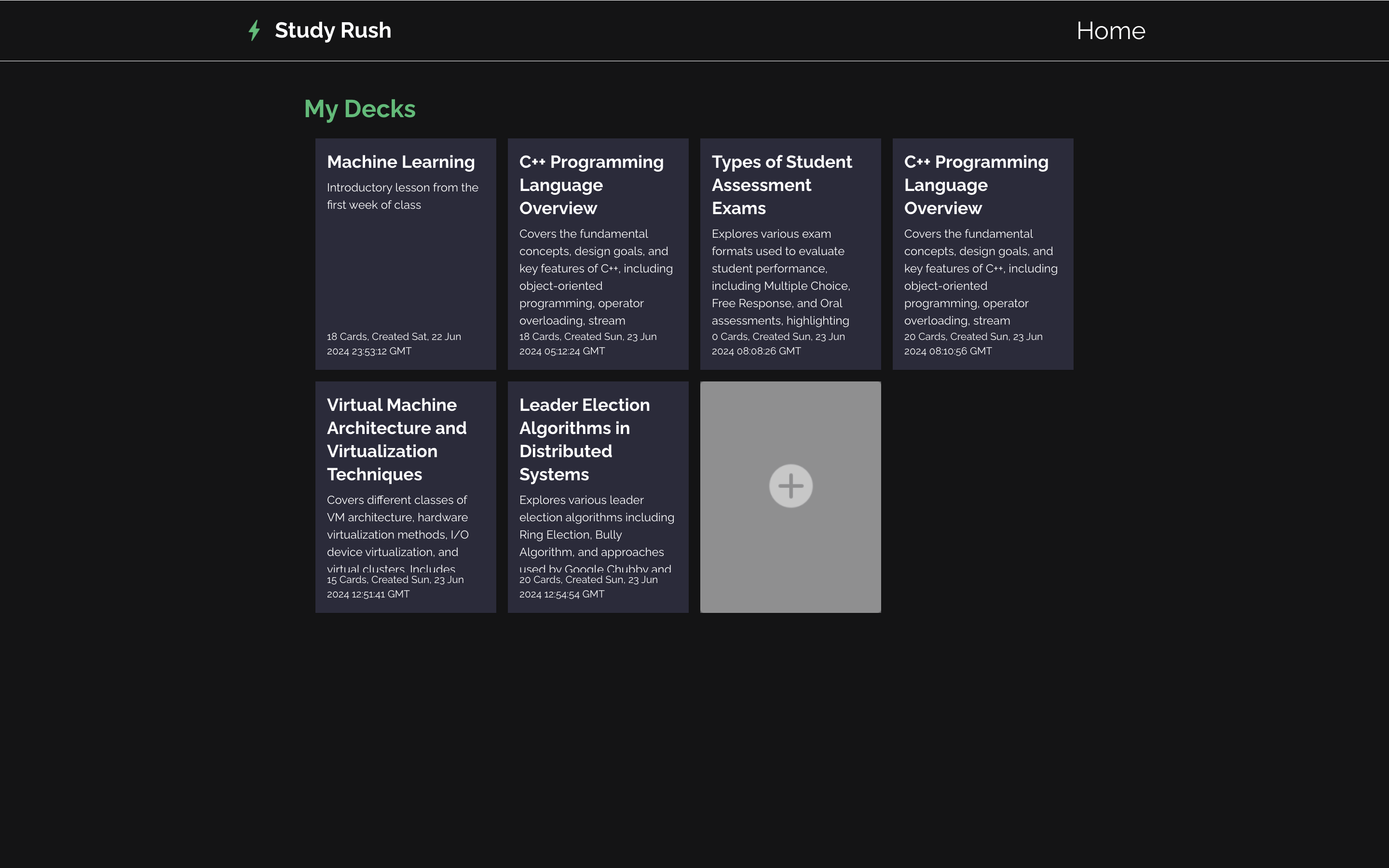The width and height of the screenshot is (1389, 868).
Task: Click Machine Learning deck creation date
Action: pyautogui.click(x=394, y=344)
